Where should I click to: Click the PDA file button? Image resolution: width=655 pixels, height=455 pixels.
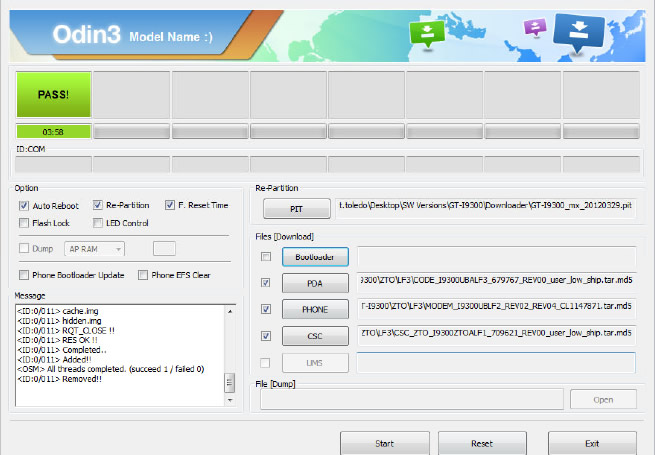(315, 283)
